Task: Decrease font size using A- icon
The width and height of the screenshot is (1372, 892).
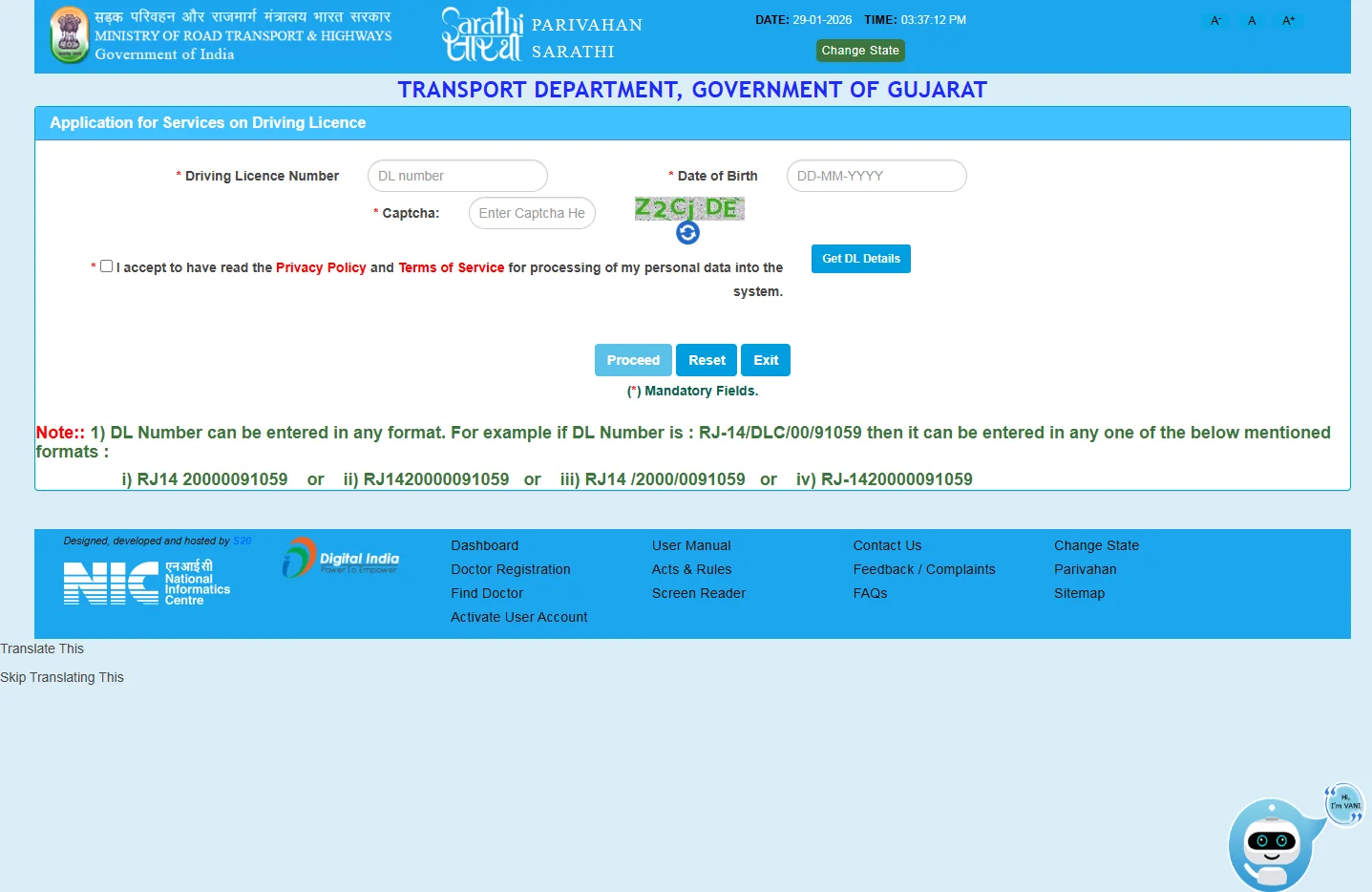Action: [1214, 19]
